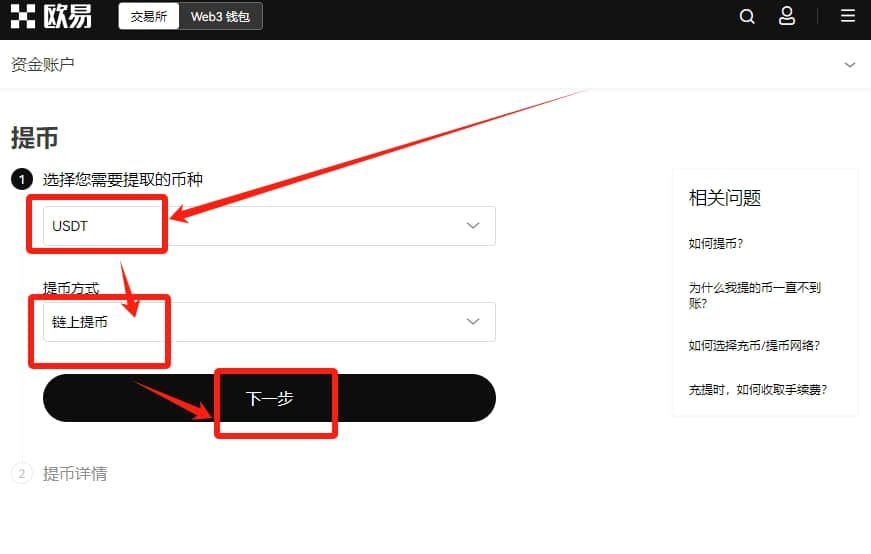This screenshot has height=554, width=871.
Task: Click the 相关问题 heading
Action: [724, 198]
